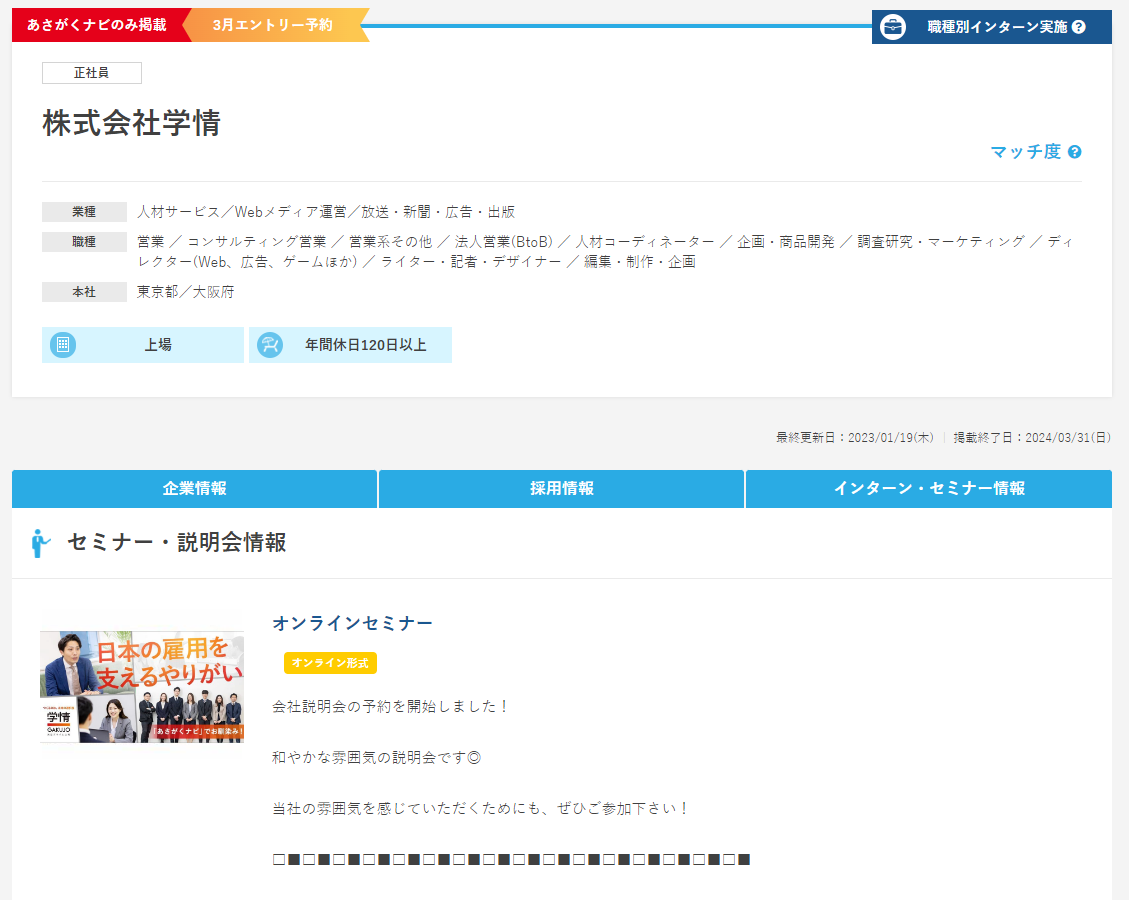Click the company name 株式会社学情
The height and width of the screenshot is (900, 1129).
tap(132, 123)
